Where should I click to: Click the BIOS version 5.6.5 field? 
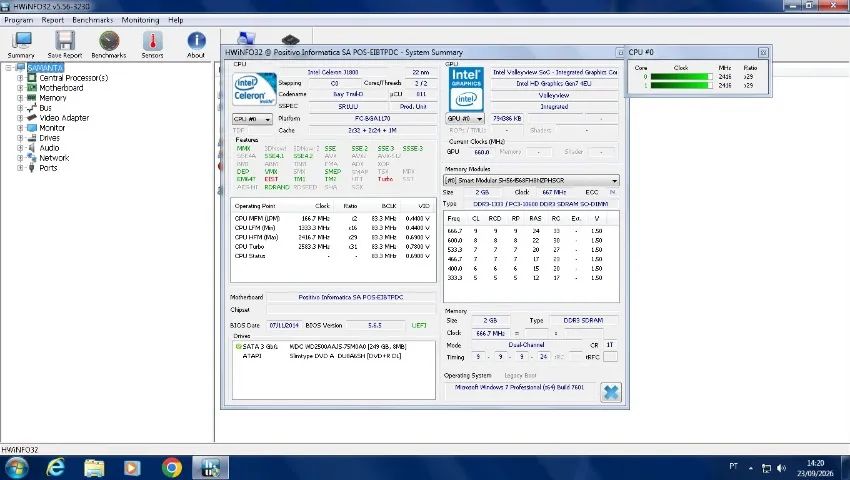coord(375,325)
